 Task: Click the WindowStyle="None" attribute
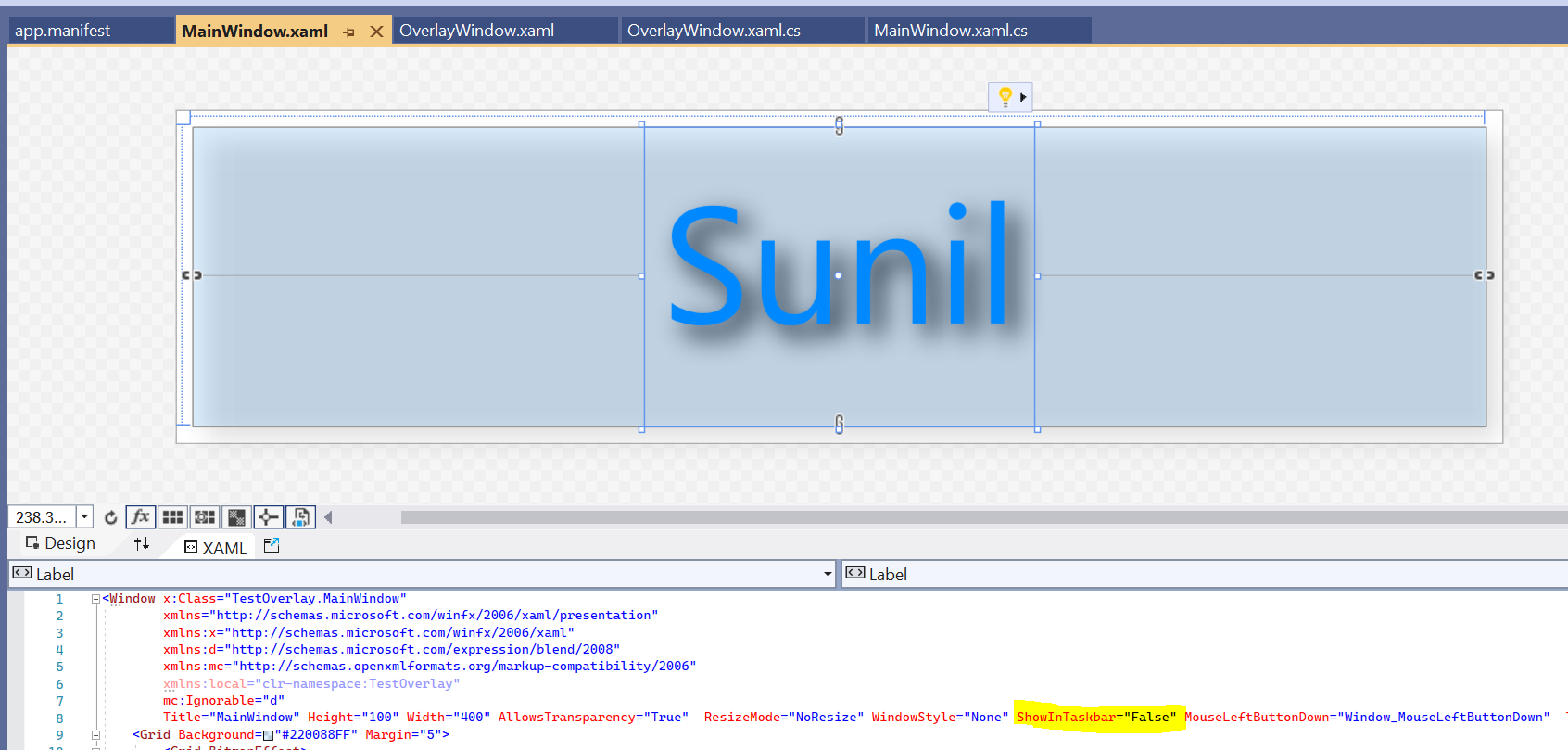pos(940,717)
